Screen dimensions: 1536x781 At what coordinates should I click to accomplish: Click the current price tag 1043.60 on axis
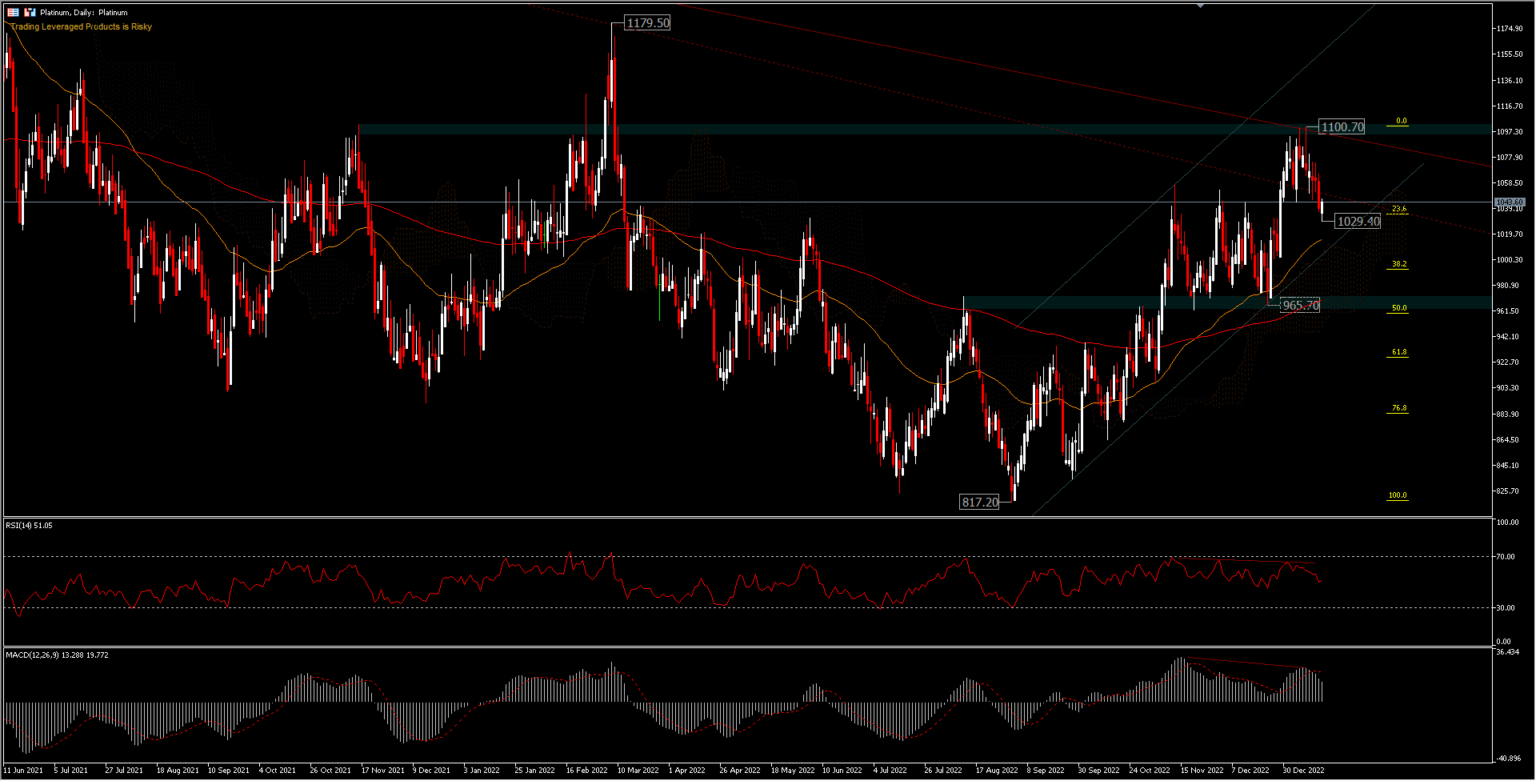[x=1509, y=202]
